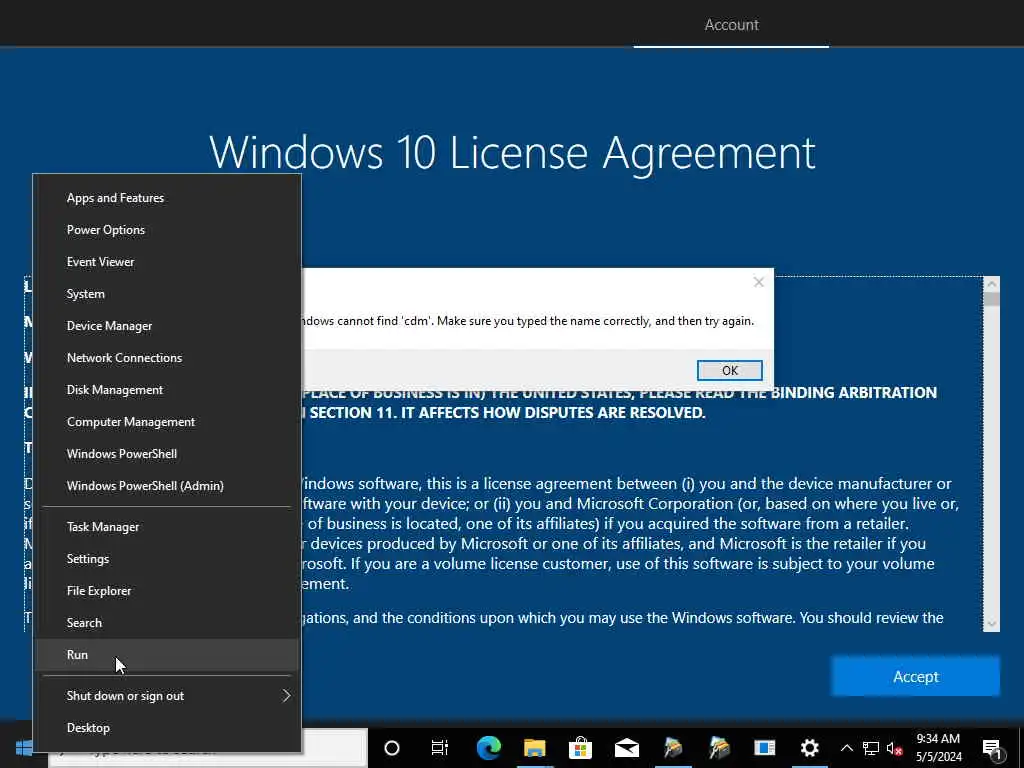Open the Settings gear on taskbar
This screenshot has height=768, width=1024.
coord(810,748)
